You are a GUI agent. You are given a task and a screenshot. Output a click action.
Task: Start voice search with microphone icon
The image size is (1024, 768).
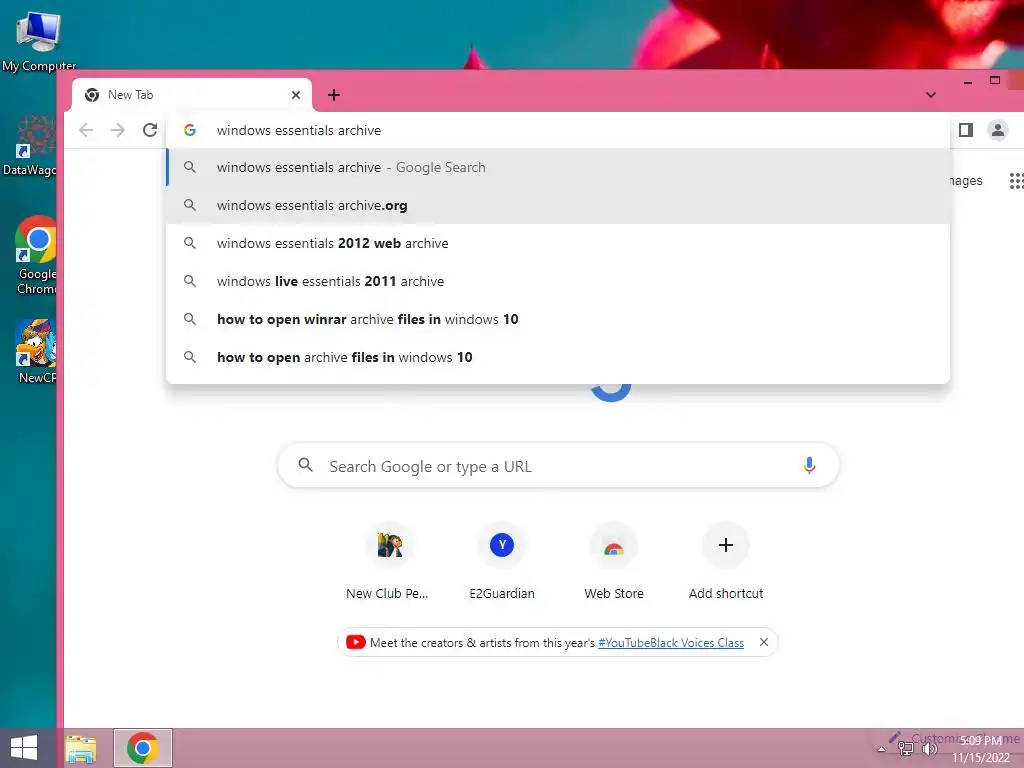pos(809,466)
